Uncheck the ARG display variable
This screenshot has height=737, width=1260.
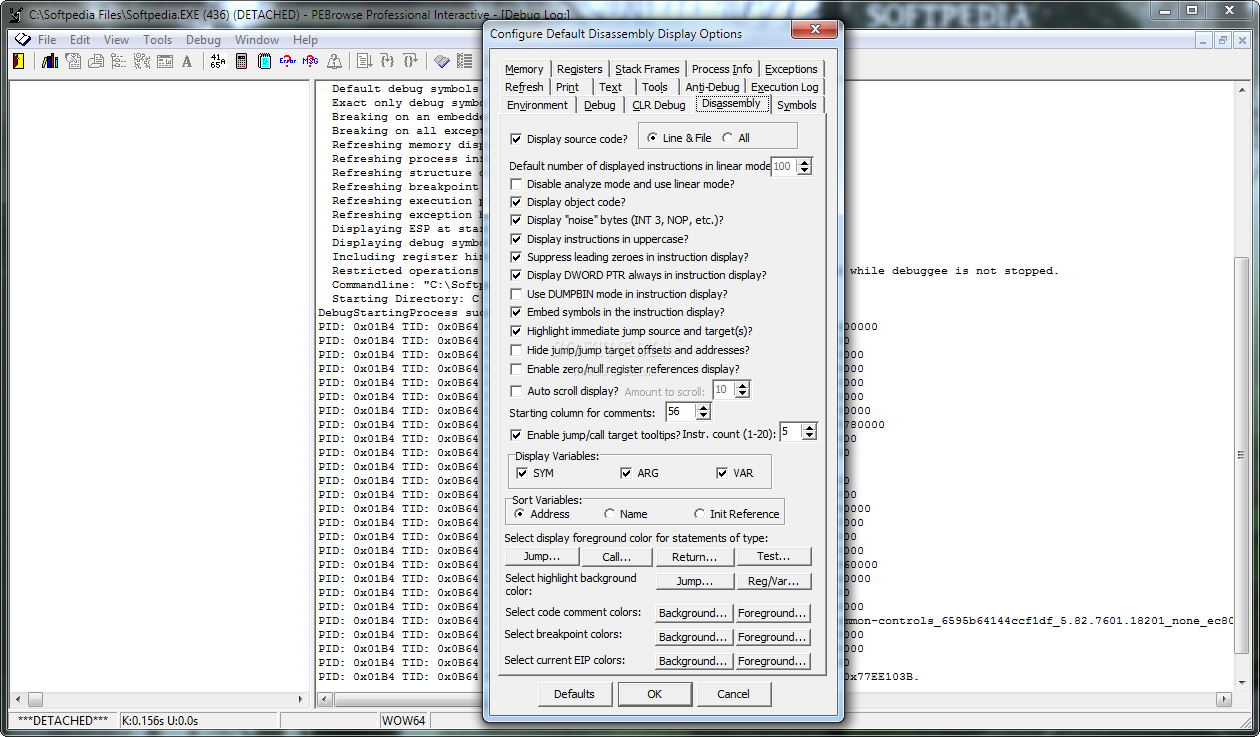[x=626, y=473]
